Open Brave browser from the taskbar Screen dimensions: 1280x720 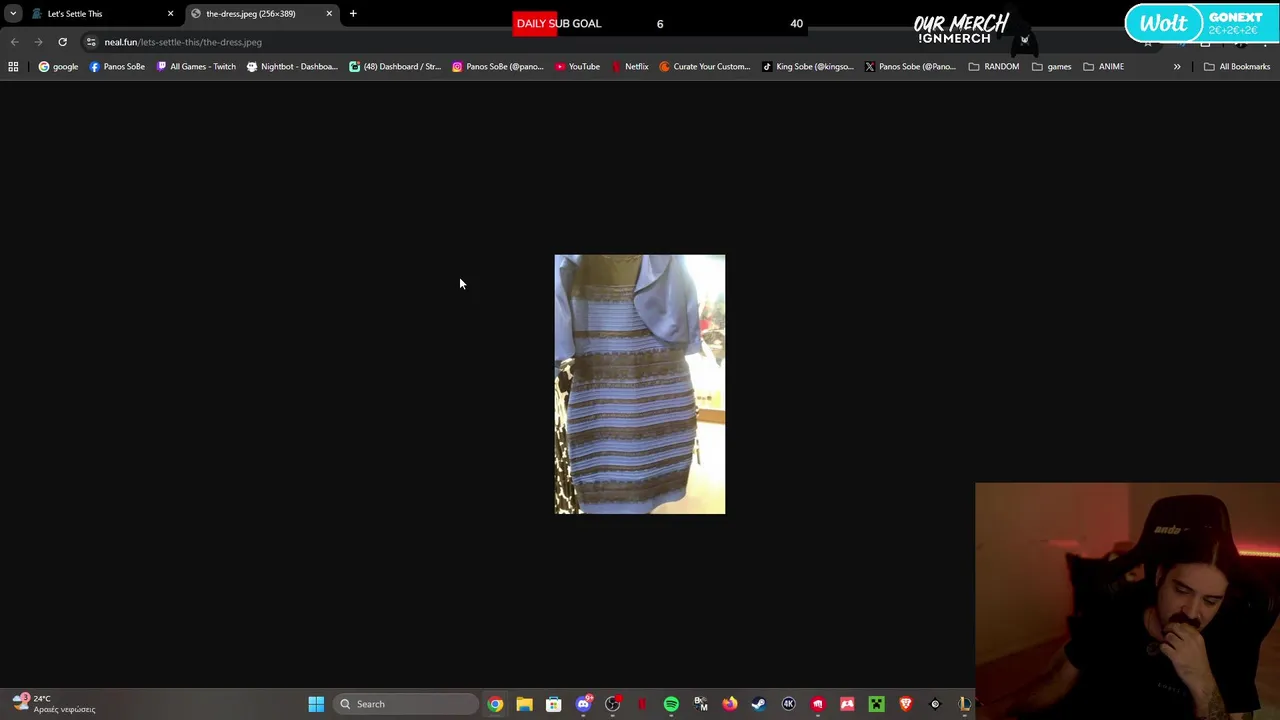coord(906,704)
